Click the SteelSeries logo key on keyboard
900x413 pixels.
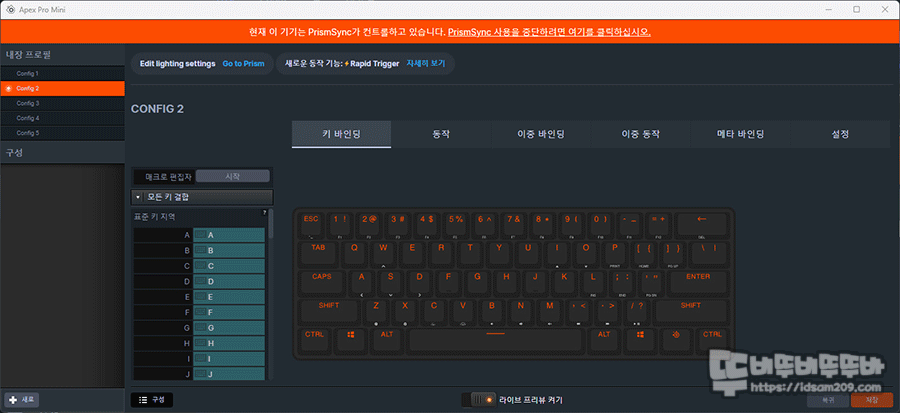pos(676,340)
